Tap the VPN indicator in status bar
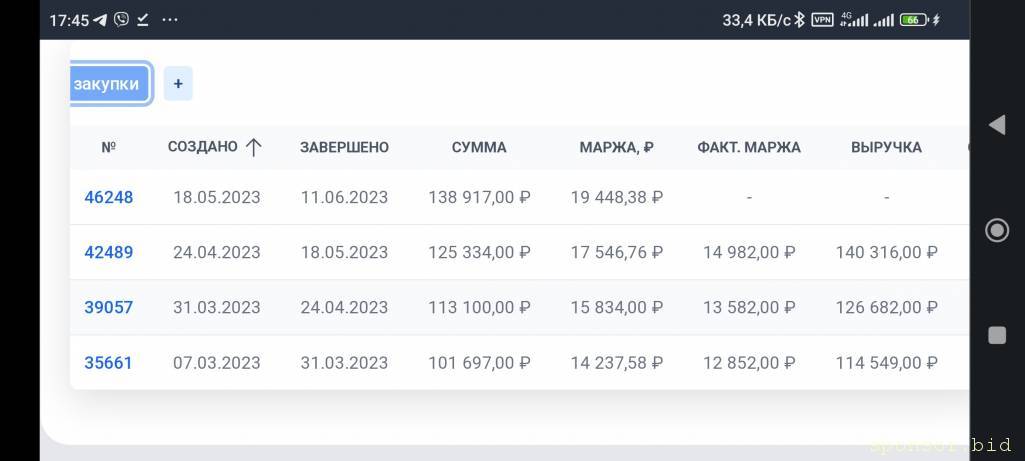This screenshot has width=1025, height=461. click(822, 20)
